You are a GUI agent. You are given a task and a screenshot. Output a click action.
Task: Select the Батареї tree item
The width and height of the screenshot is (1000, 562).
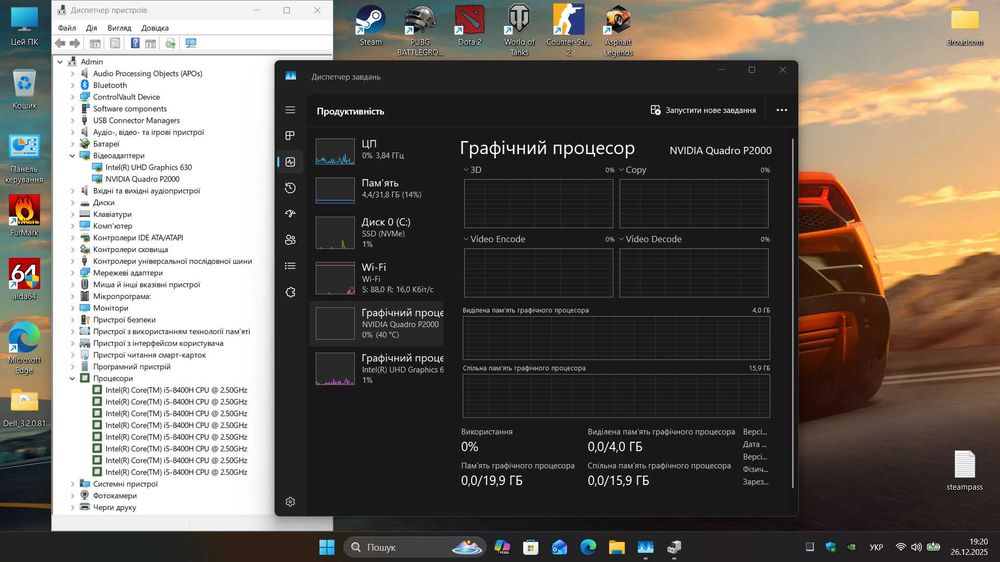(x=106, y=144)
